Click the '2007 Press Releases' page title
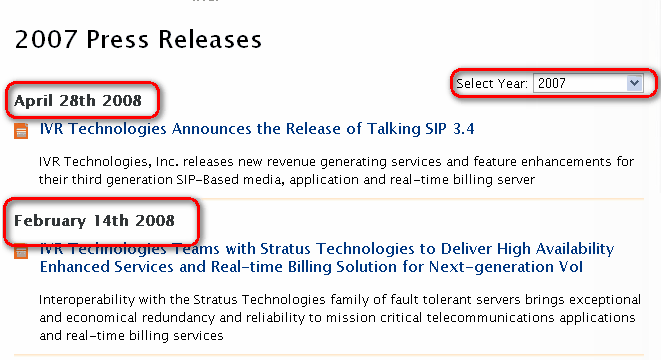The height and width of the screenshot is (360, 661). (138, 40)
